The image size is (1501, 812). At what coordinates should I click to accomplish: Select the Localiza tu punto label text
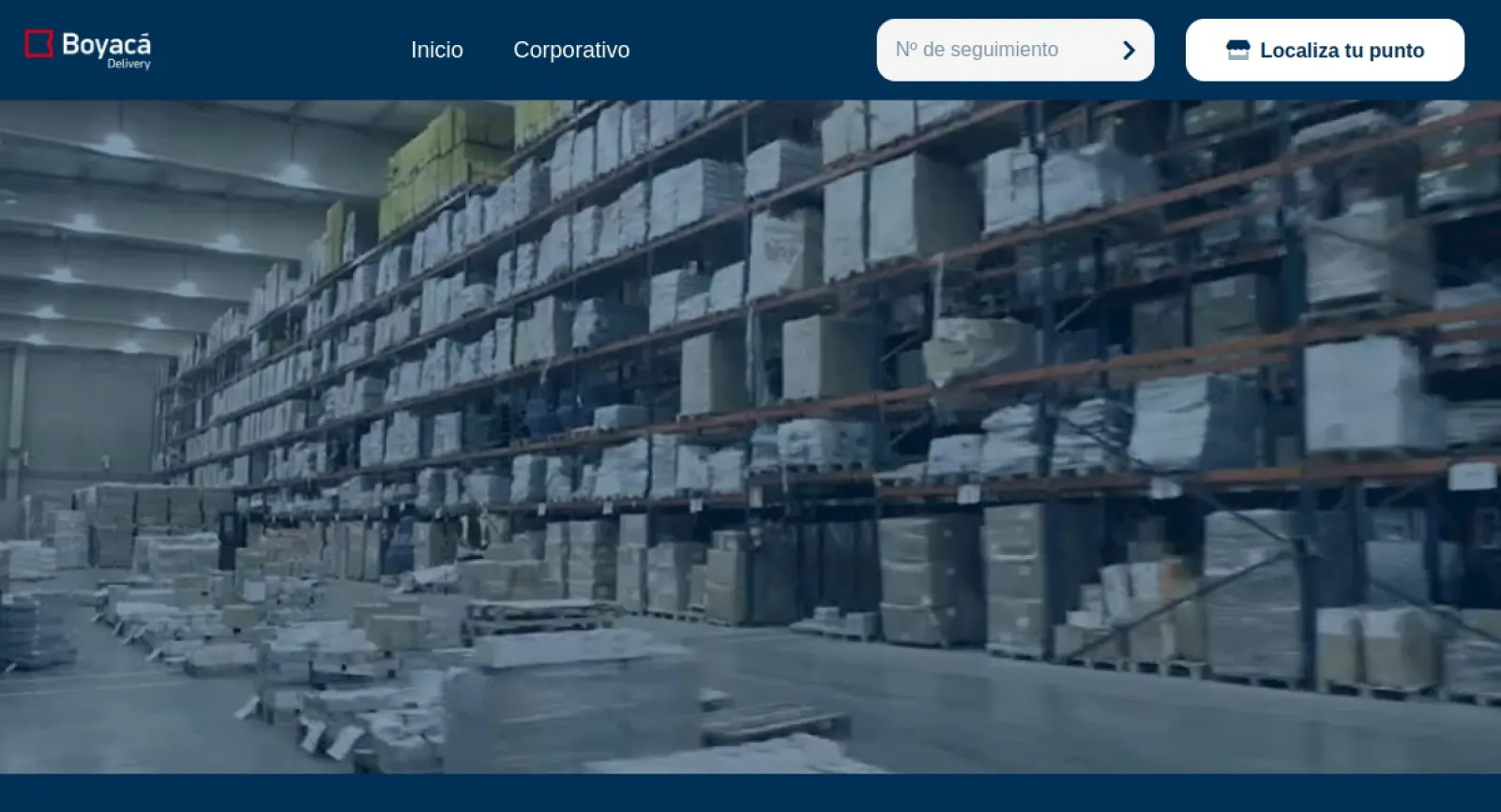click(x=1342, y=51)
